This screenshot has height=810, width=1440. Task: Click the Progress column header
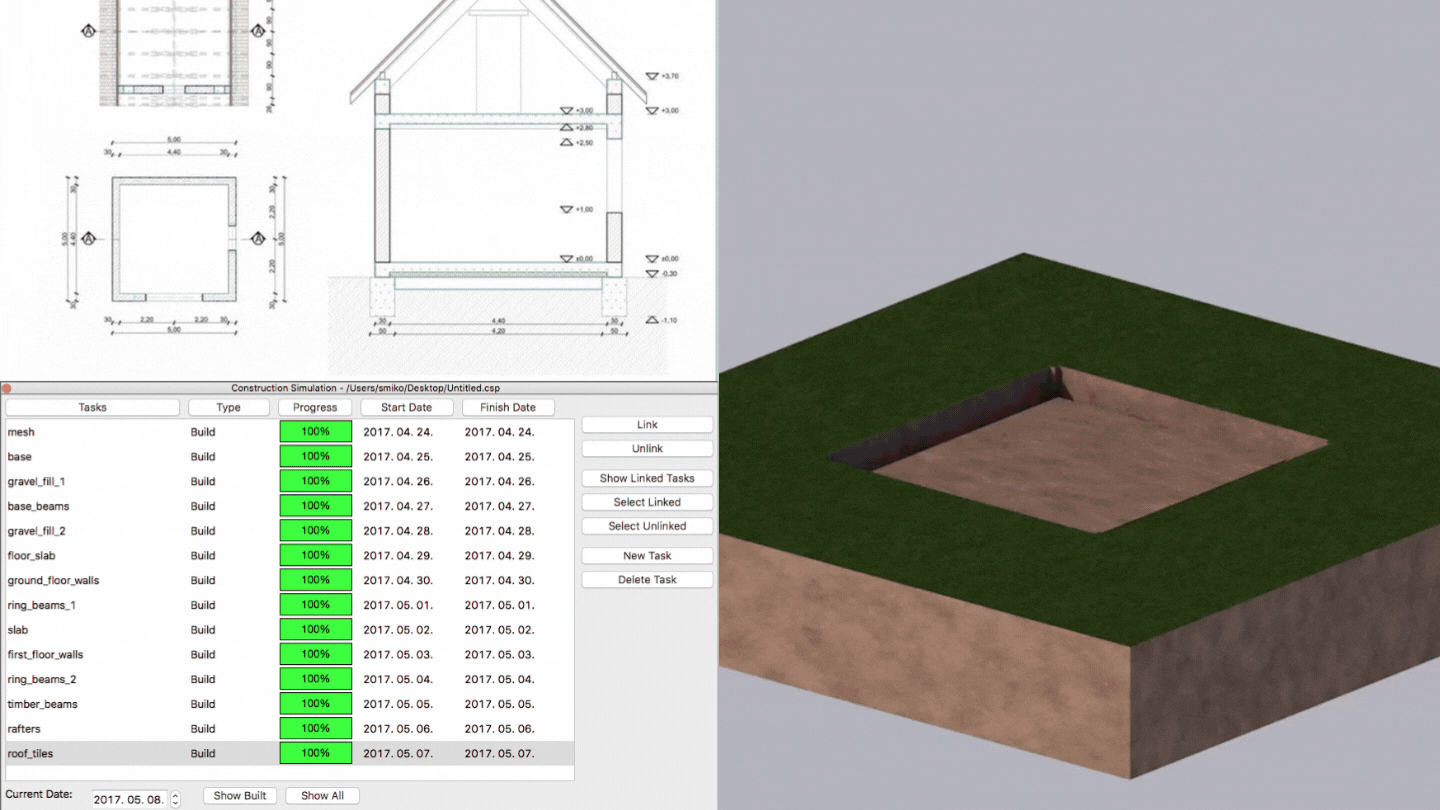pyautogui.click(x=315, y=407)
